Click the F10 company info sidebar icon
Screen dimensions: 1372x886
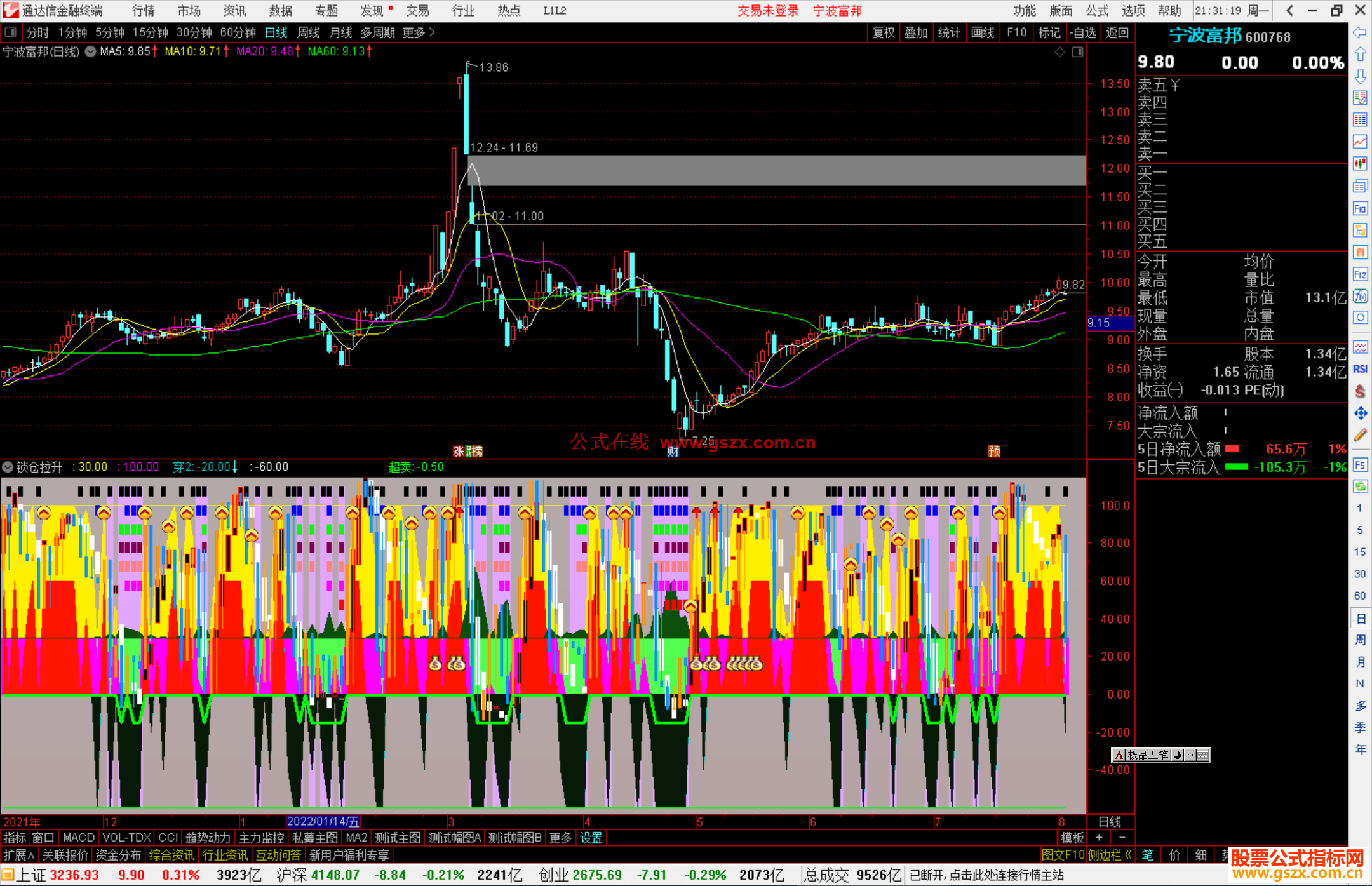point(1360,208)
